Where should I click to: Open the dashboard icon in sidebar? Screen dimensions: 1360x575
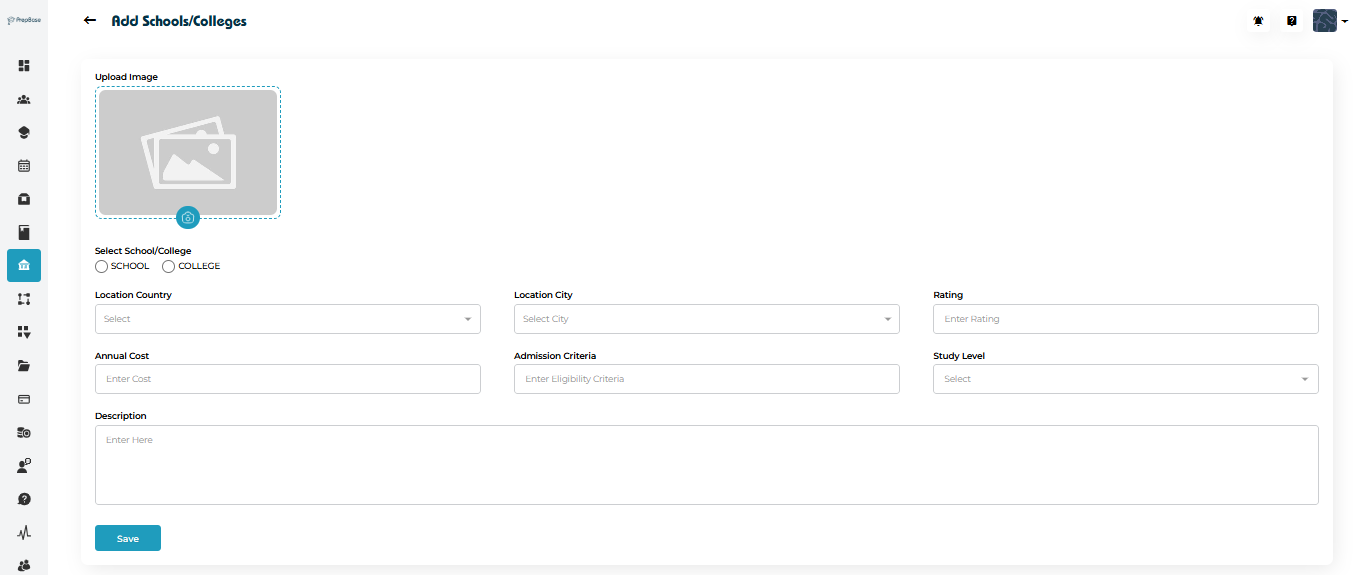[24, 66]
